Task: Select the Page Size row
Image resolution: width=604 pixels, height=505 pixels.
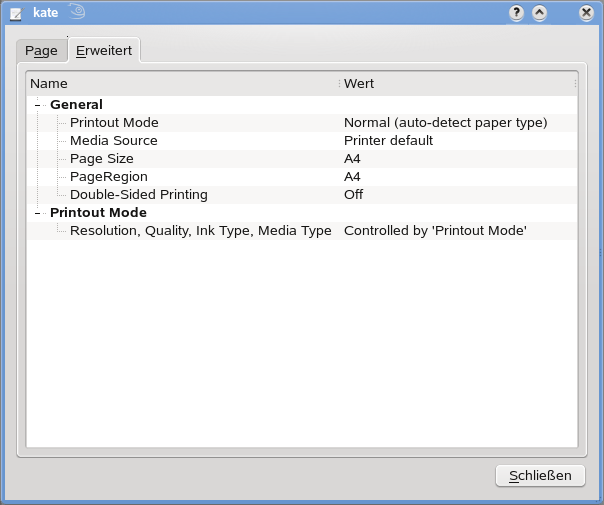Action: [x=302, y=159]
